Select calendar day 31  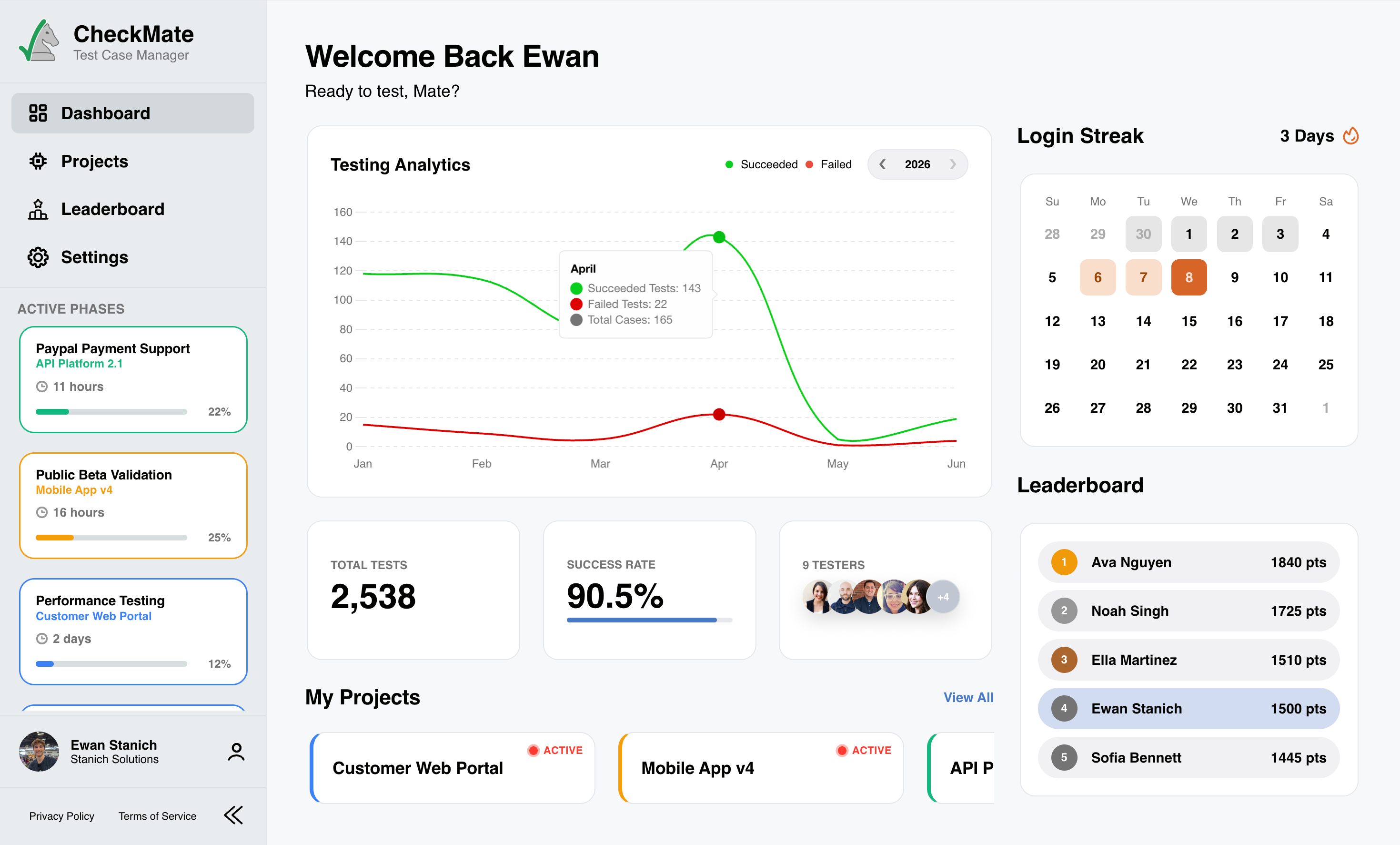(1279, 407)
